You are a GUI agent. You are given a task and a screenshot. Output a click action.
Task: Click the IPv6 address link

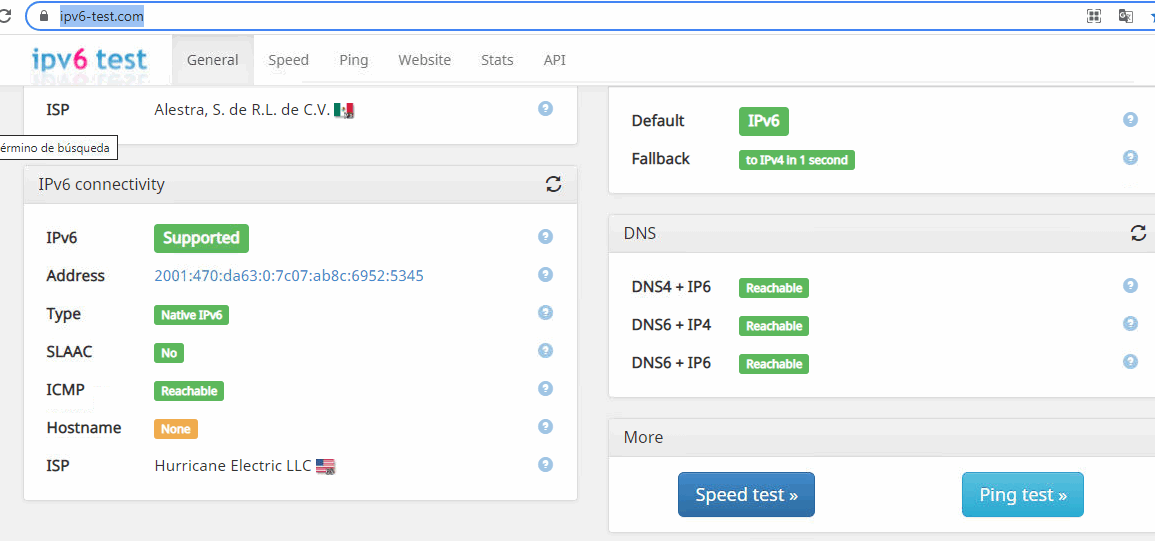[289, 276]
